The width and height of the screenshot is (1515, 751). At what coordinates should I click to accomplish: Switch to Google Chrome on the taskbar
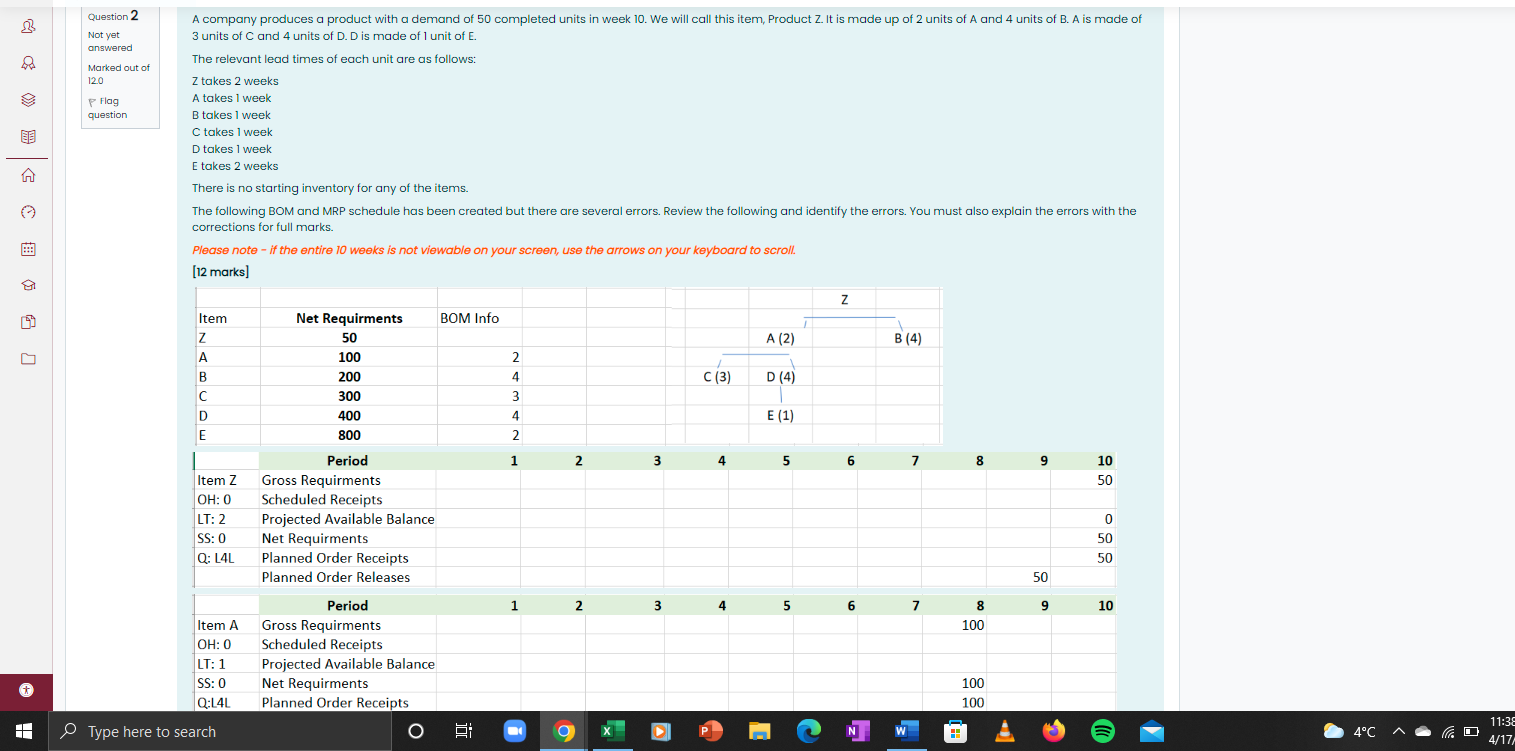563,732
